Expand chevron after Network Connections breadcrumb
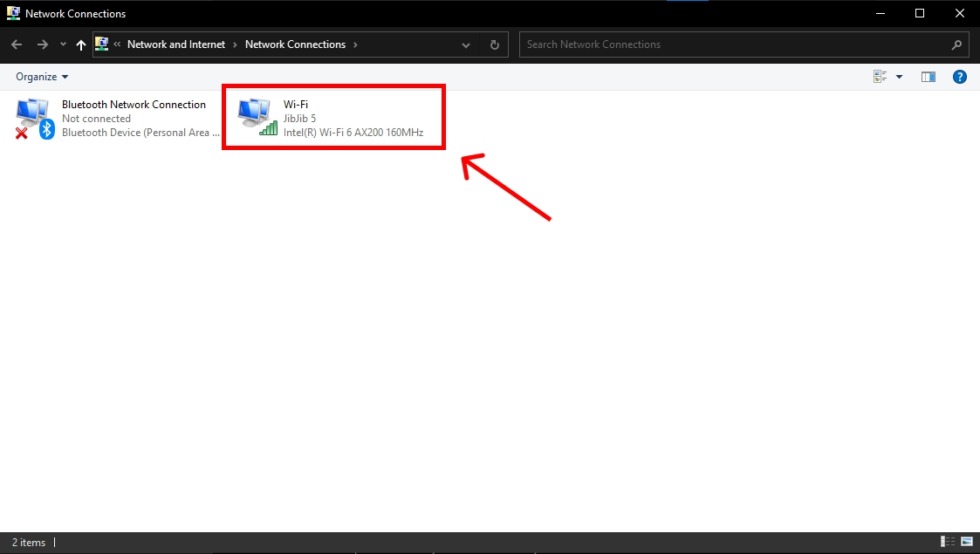Viewport: 980px width, 554px height. (x=356, y=44)
